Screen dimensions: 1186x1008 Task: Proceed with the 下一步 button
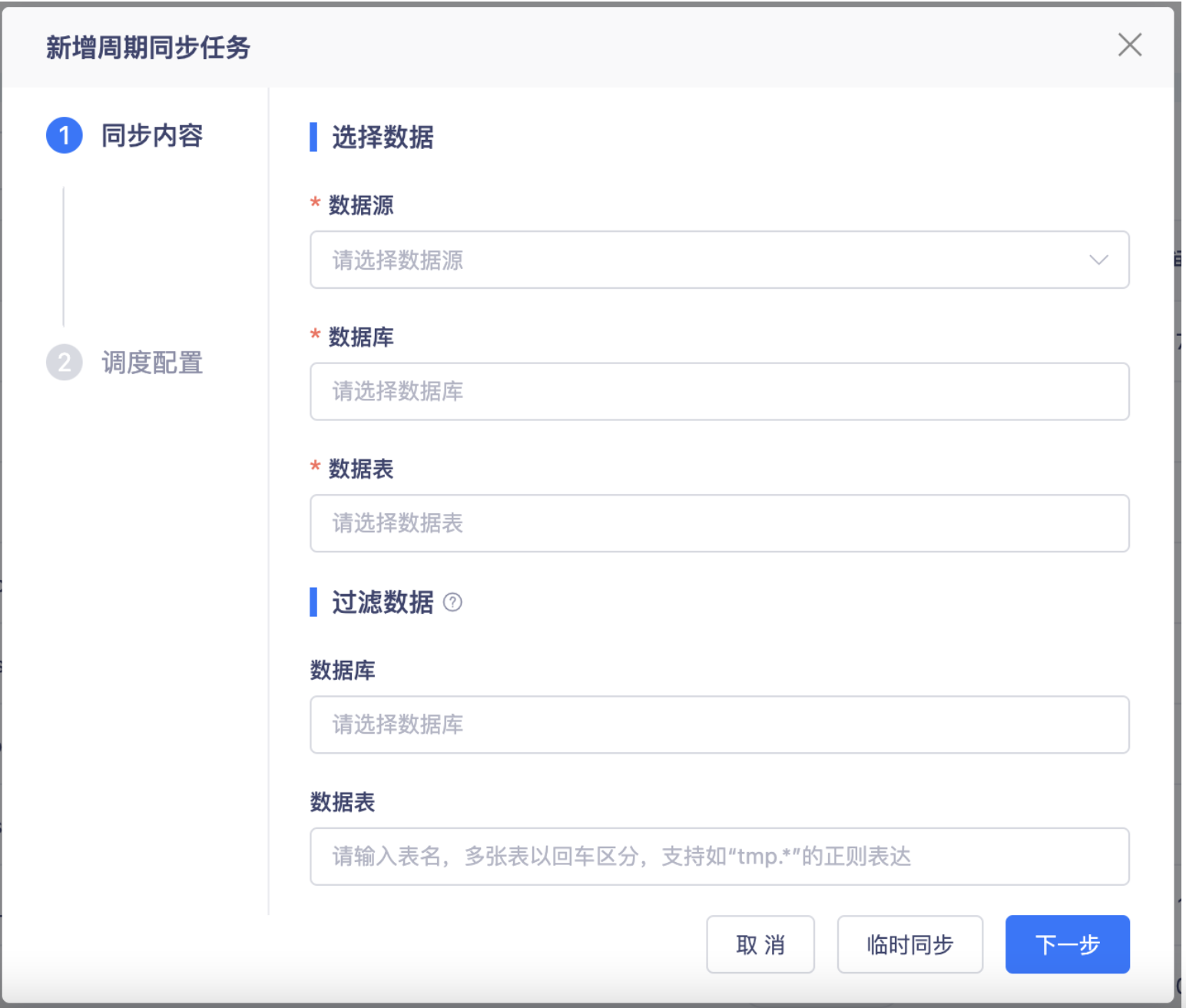(1067, 944)
